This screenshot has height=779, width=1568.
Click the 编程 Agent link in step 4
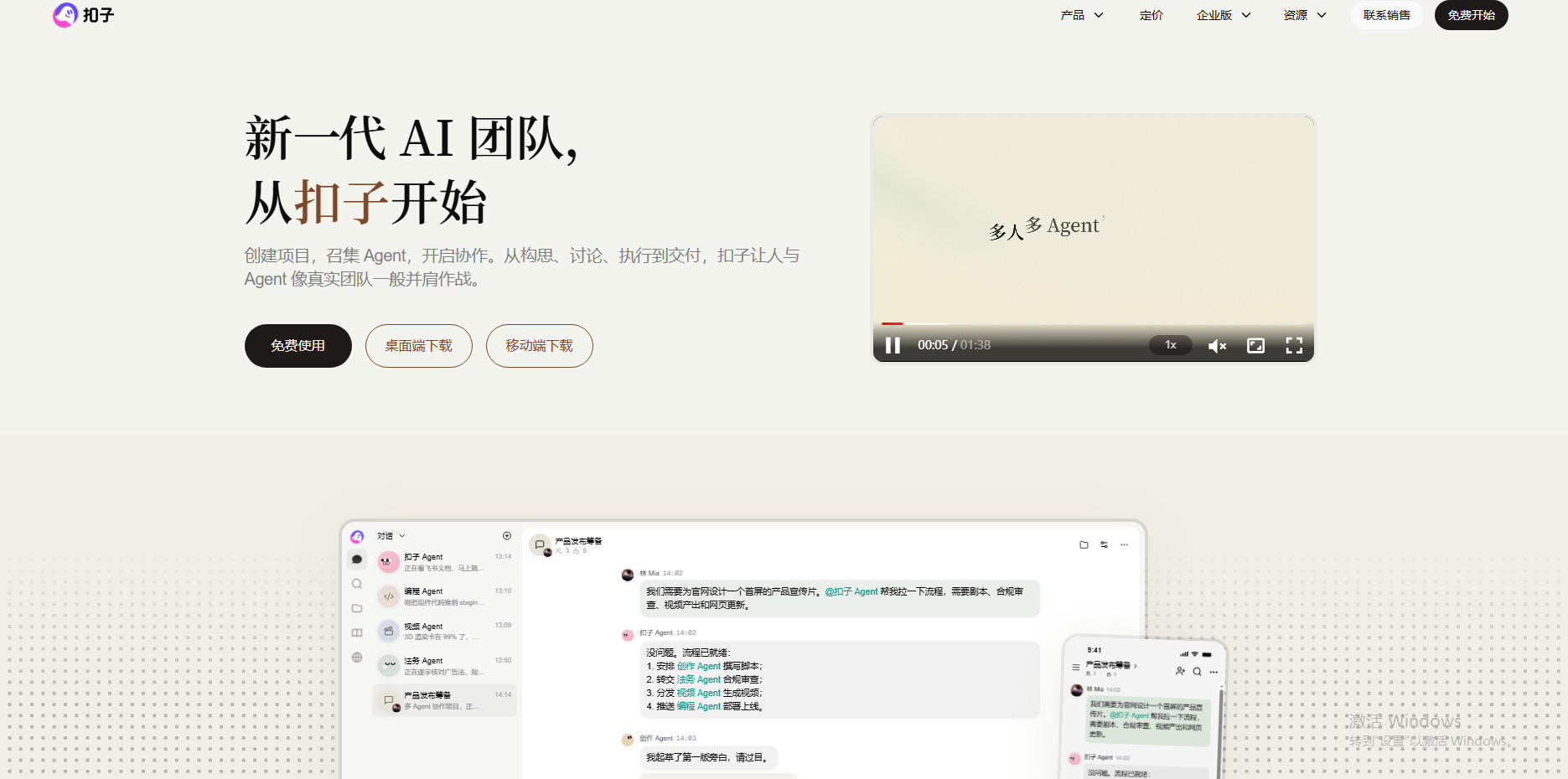[699, 706]
